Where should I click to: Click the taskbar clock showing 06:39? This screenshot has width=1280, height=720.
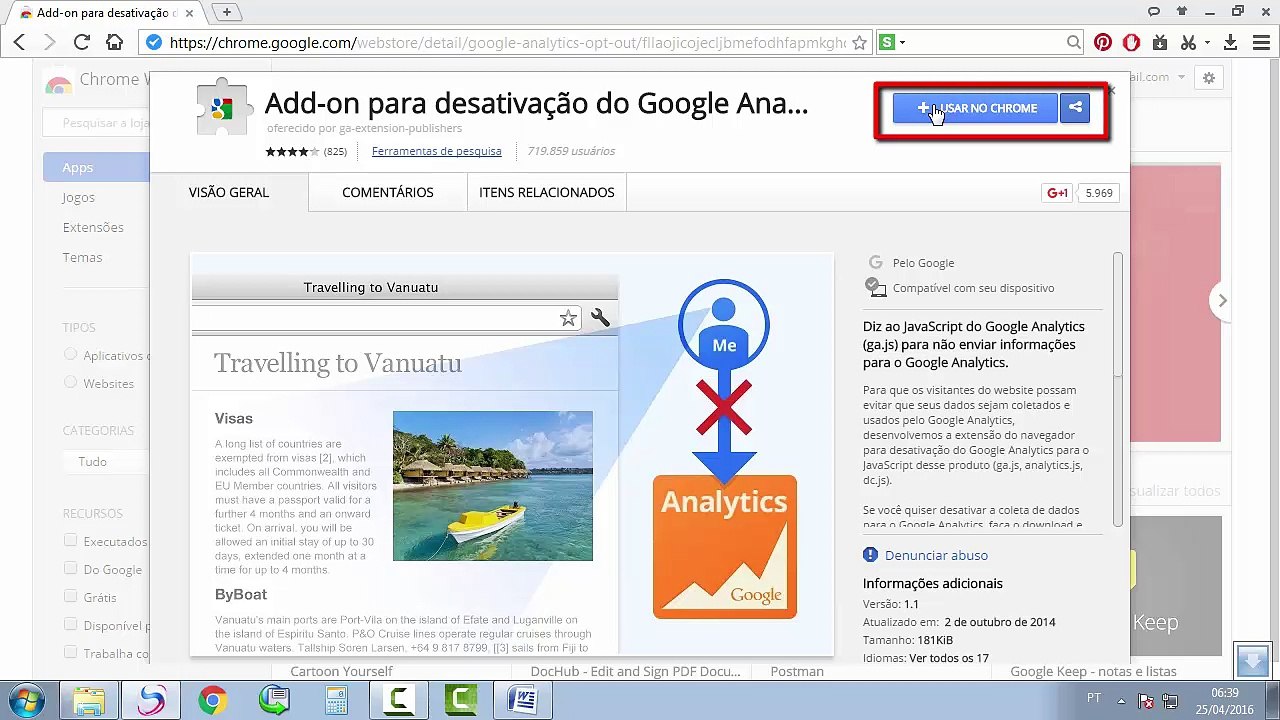(x=1224, y=700)
